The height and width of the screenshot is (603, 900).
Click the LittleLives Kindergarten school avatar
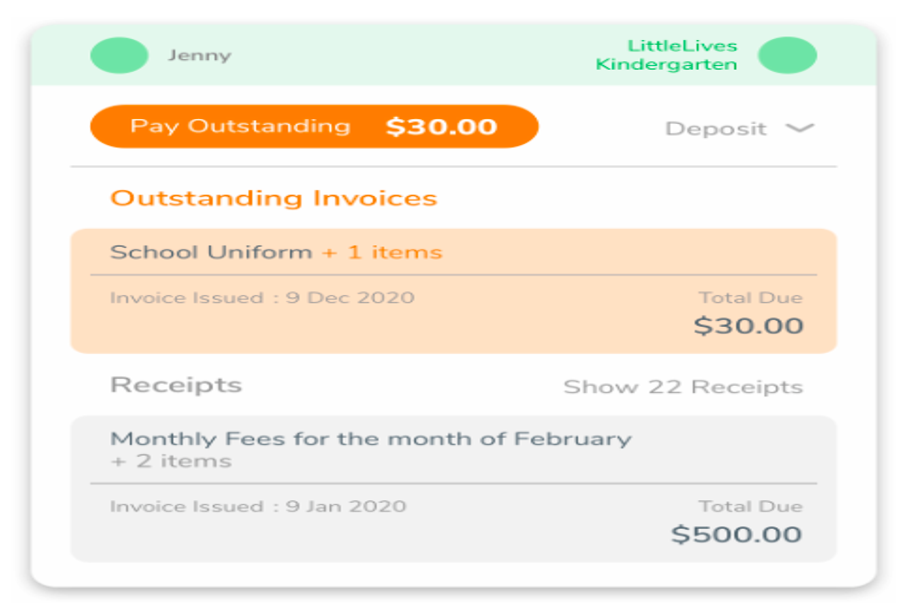[787, 55]
